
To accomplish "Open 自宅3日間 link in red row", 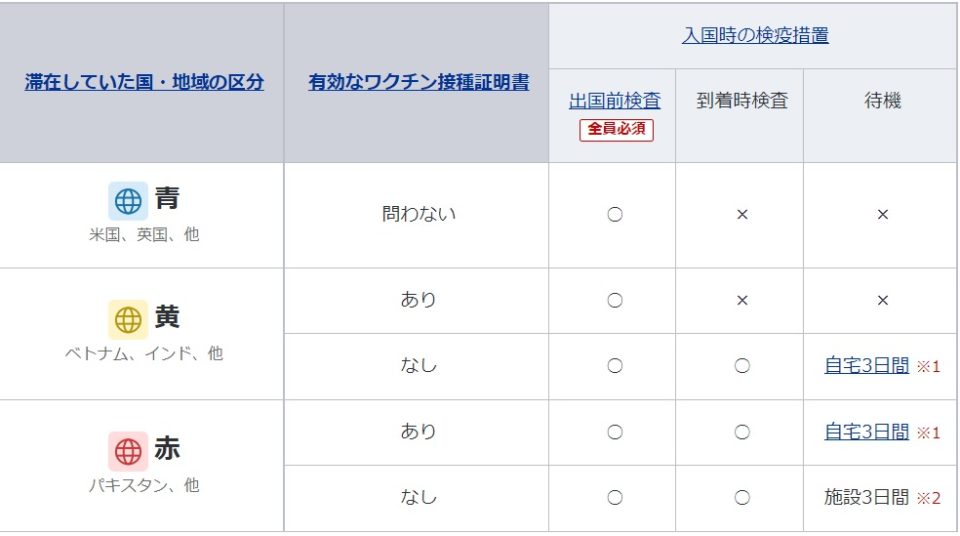I will (866, 432).
